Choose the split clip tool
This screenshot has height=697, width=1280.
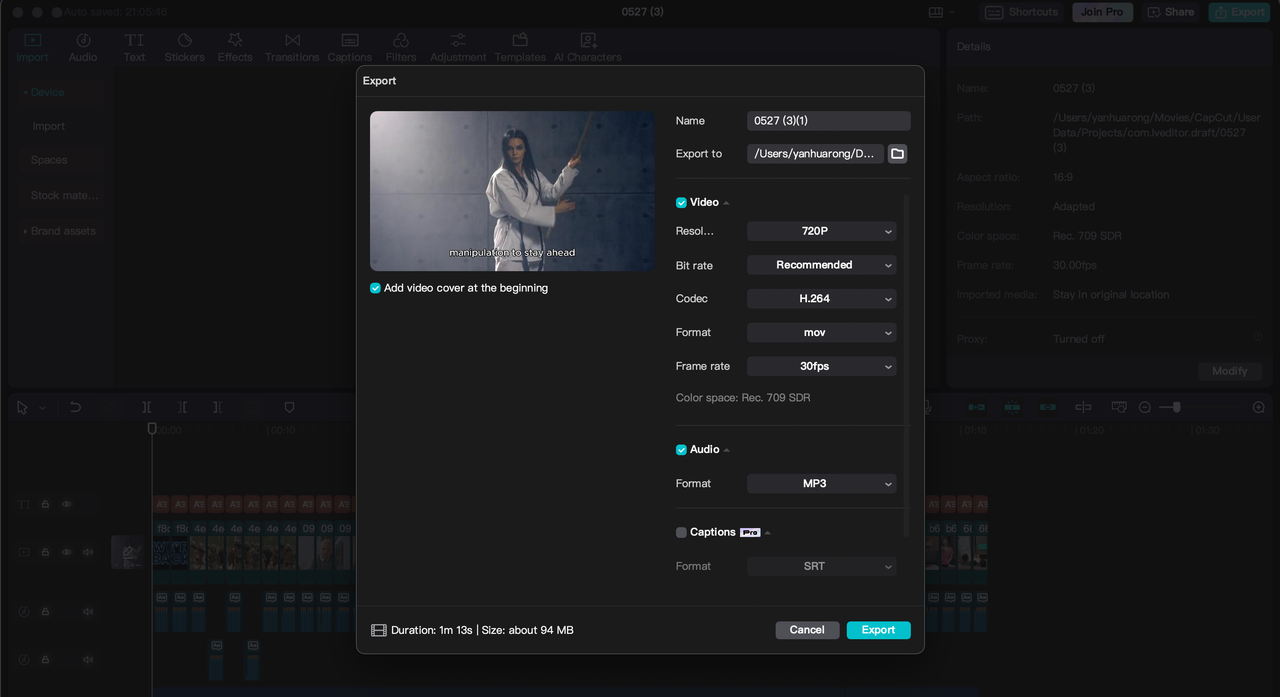tap(147, 408)
